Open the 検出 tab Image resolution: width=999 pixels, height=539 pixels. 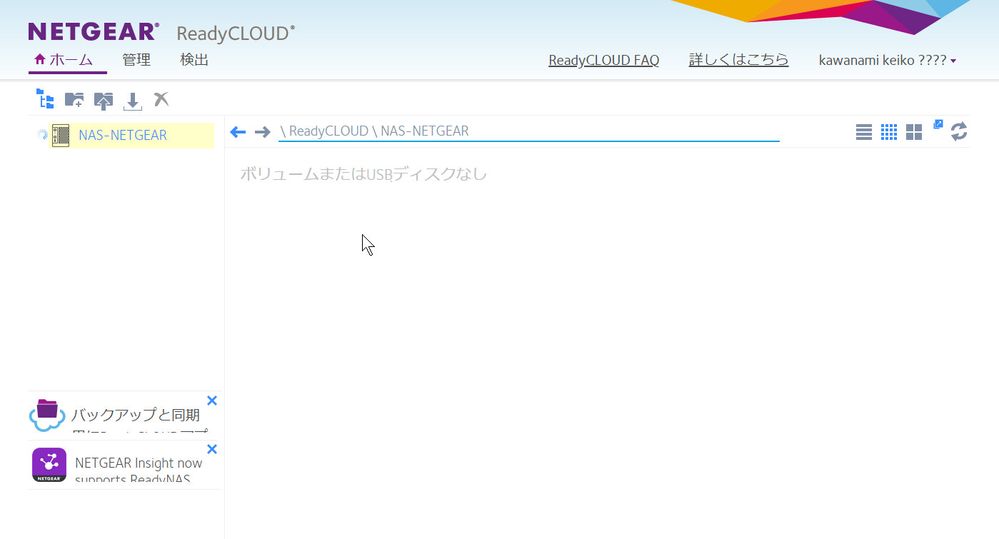click(x=194, y=60)
